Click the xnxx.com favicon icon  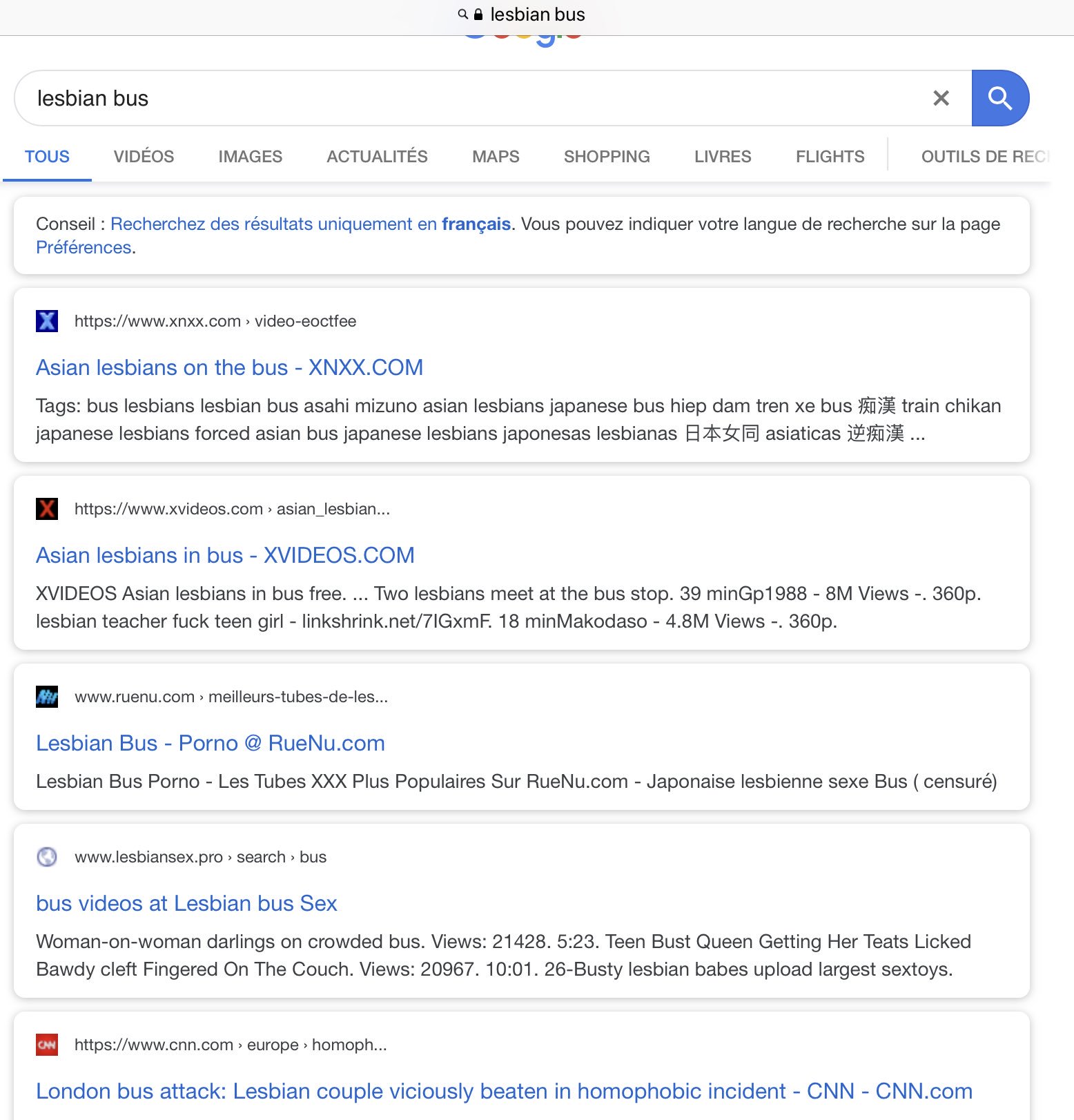(x=47, y=321)
